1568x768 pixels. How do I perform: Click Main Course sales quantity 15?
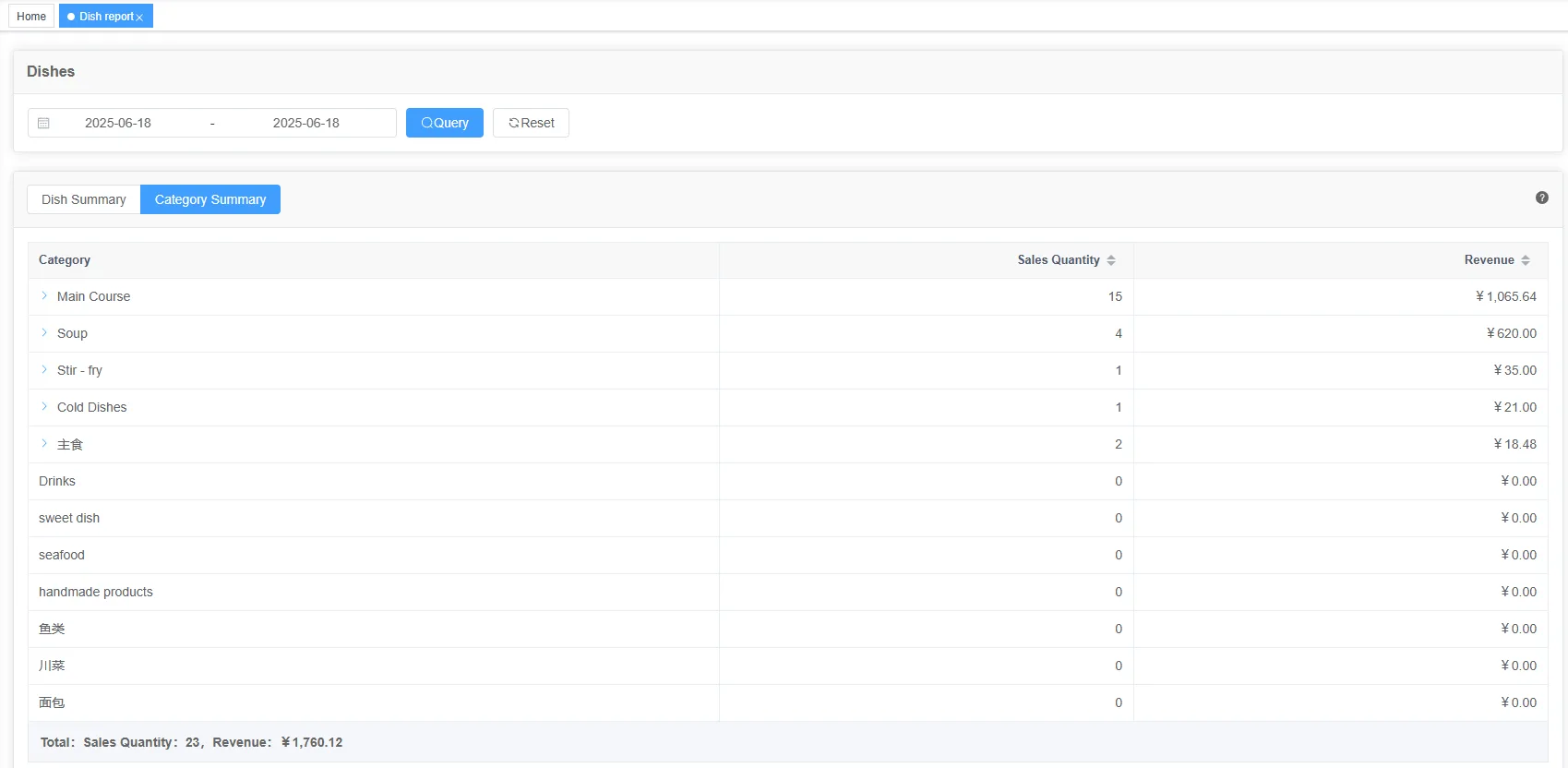pos(1115,296)
